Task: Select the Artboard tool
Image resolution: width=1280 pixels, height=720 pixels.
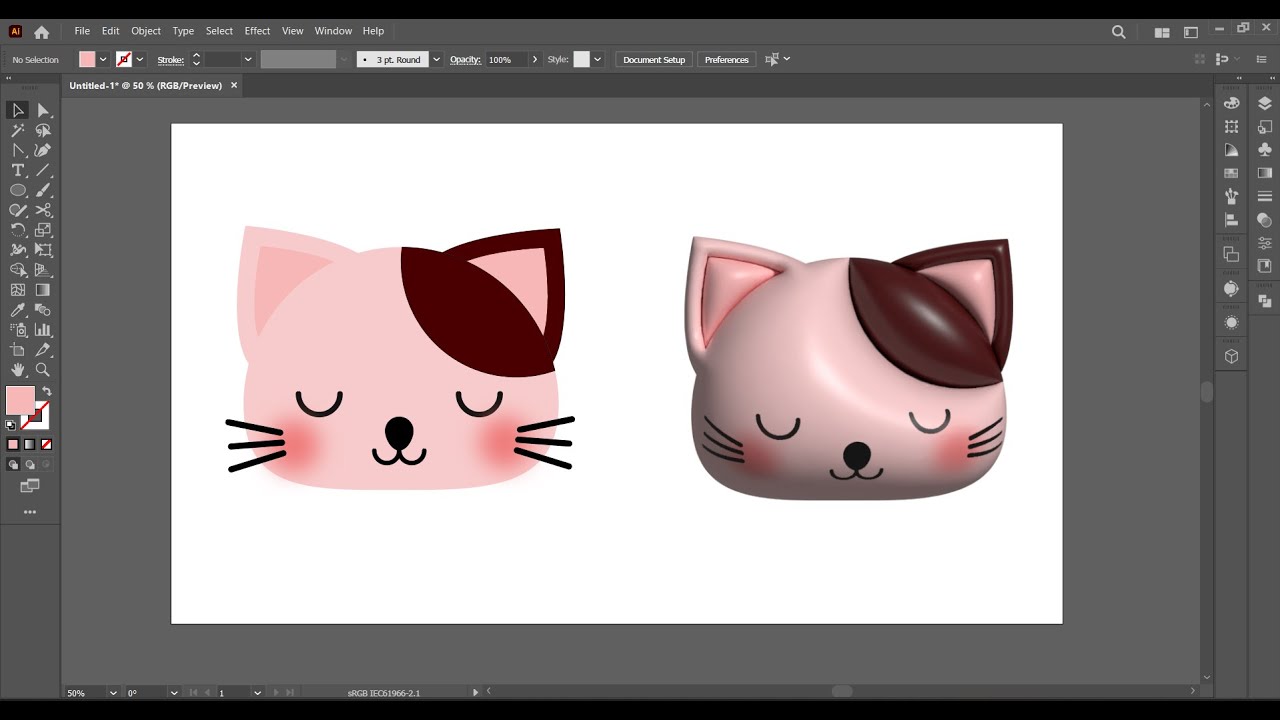Action: pyautogui.click(x=18, y=350)
